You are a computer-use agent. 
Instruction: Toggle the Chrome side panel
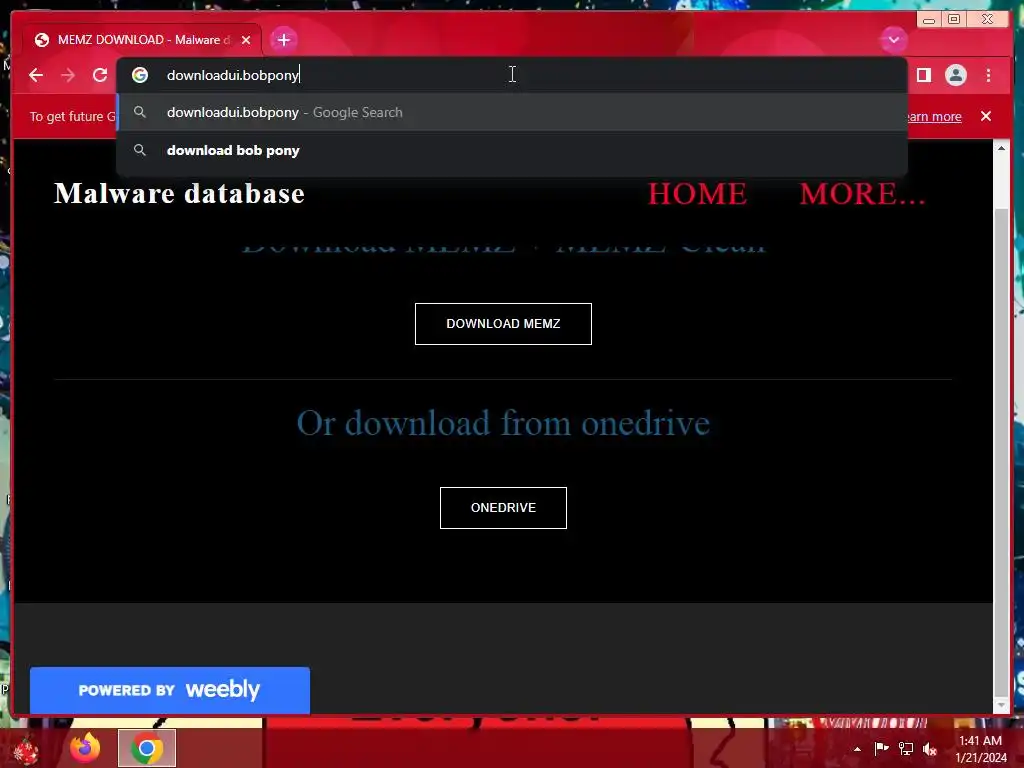923,75
